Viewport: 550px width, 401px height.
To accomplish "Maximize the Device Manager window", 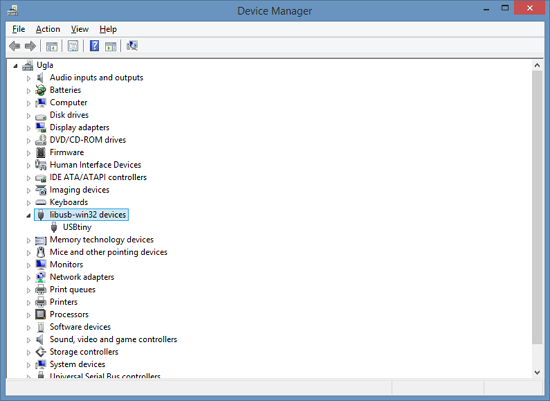I will click(505, 8).
